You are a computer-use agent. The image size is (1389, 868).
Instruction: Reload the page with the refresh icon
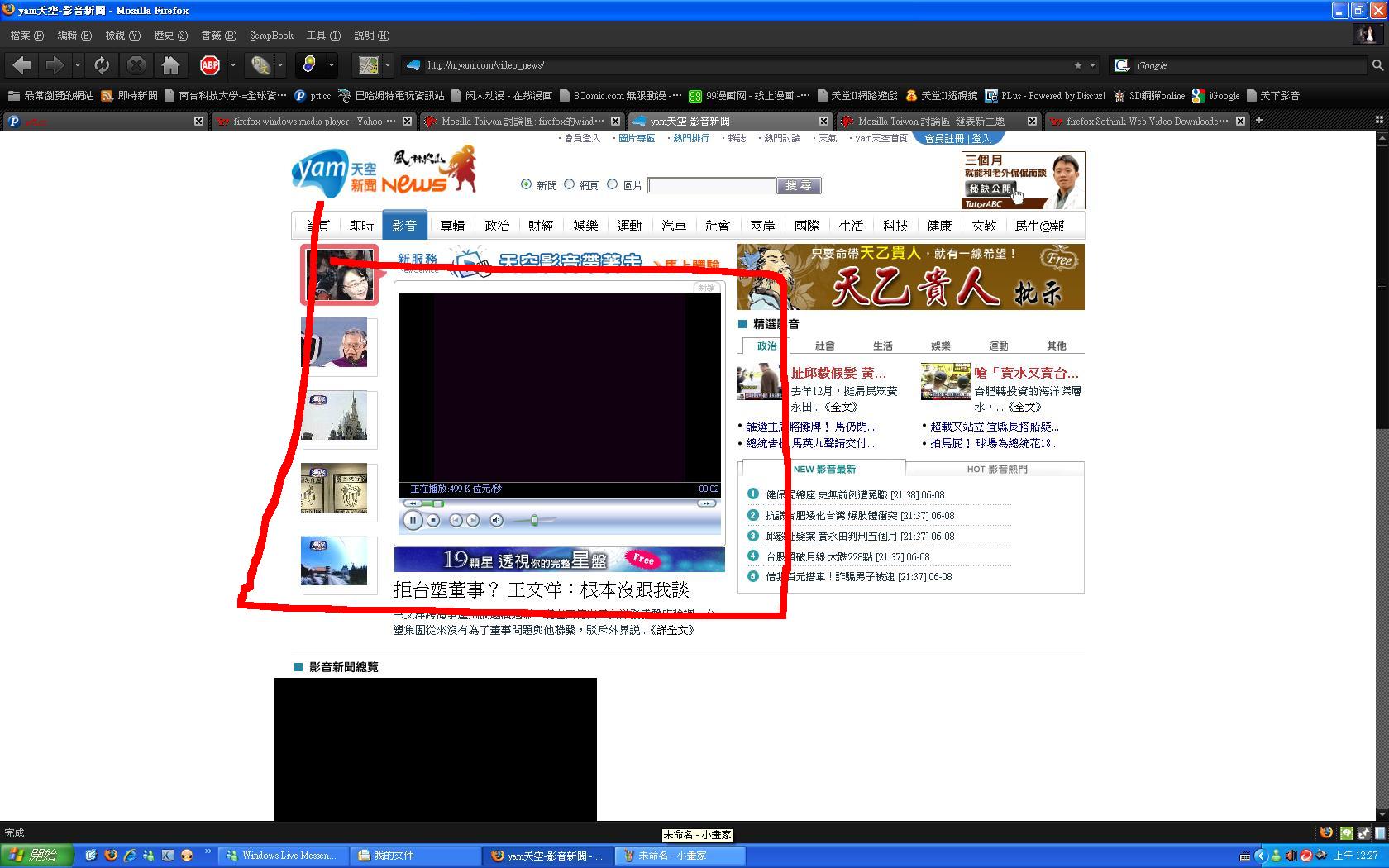tap(102, 65)
